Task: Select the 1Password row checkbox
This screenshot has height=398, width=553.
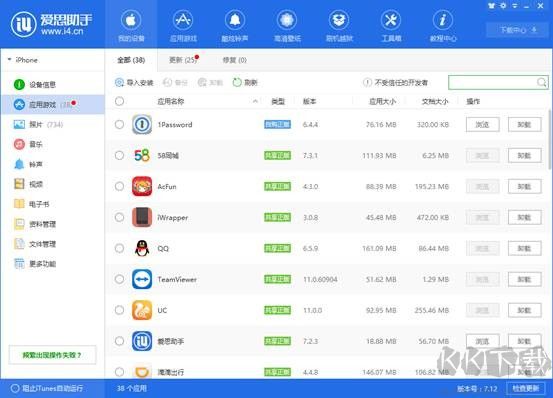Action: point(120,124)
